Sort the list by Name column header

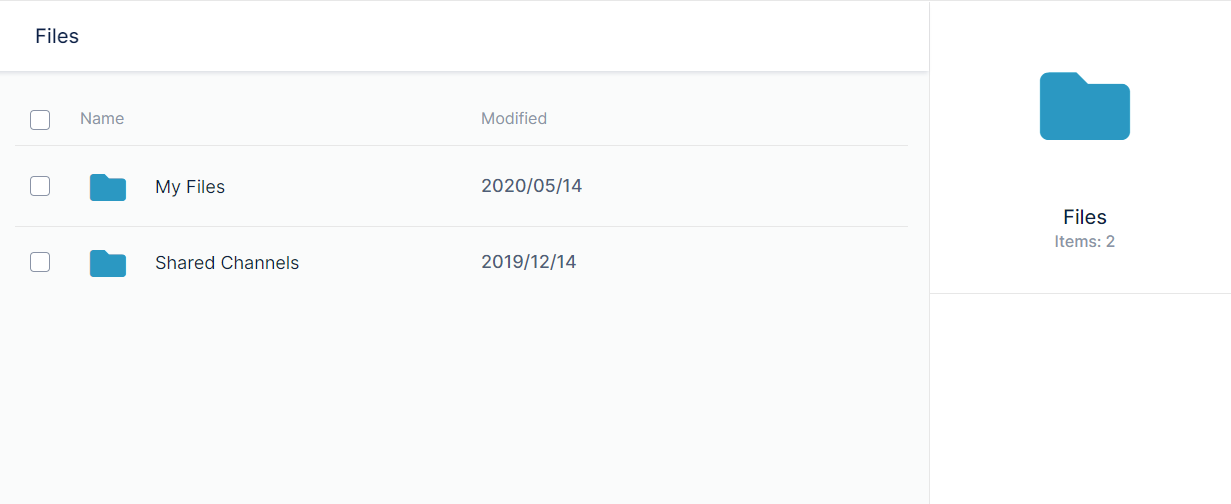pyautogui.click(x=102, y=118)
